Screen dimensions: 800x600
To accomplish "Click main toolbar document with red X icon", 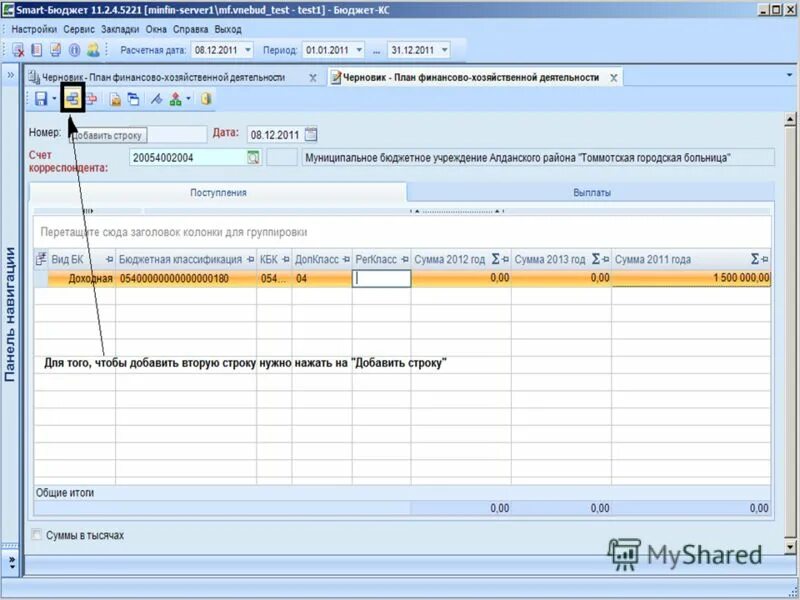I will pyautogui.click(x=18, y=50).
